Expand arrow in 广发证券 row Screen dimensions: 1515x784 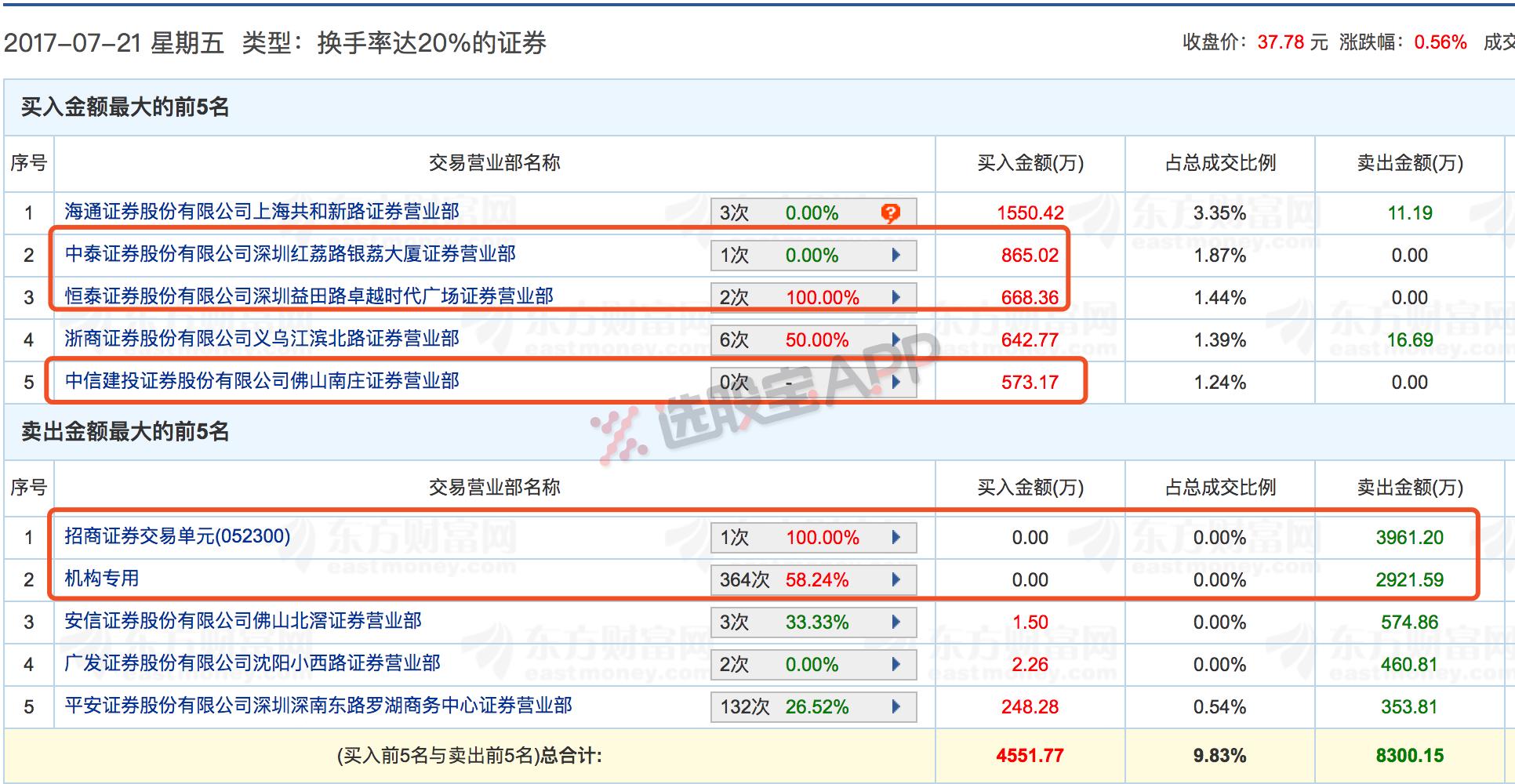(x=896, y=664)
